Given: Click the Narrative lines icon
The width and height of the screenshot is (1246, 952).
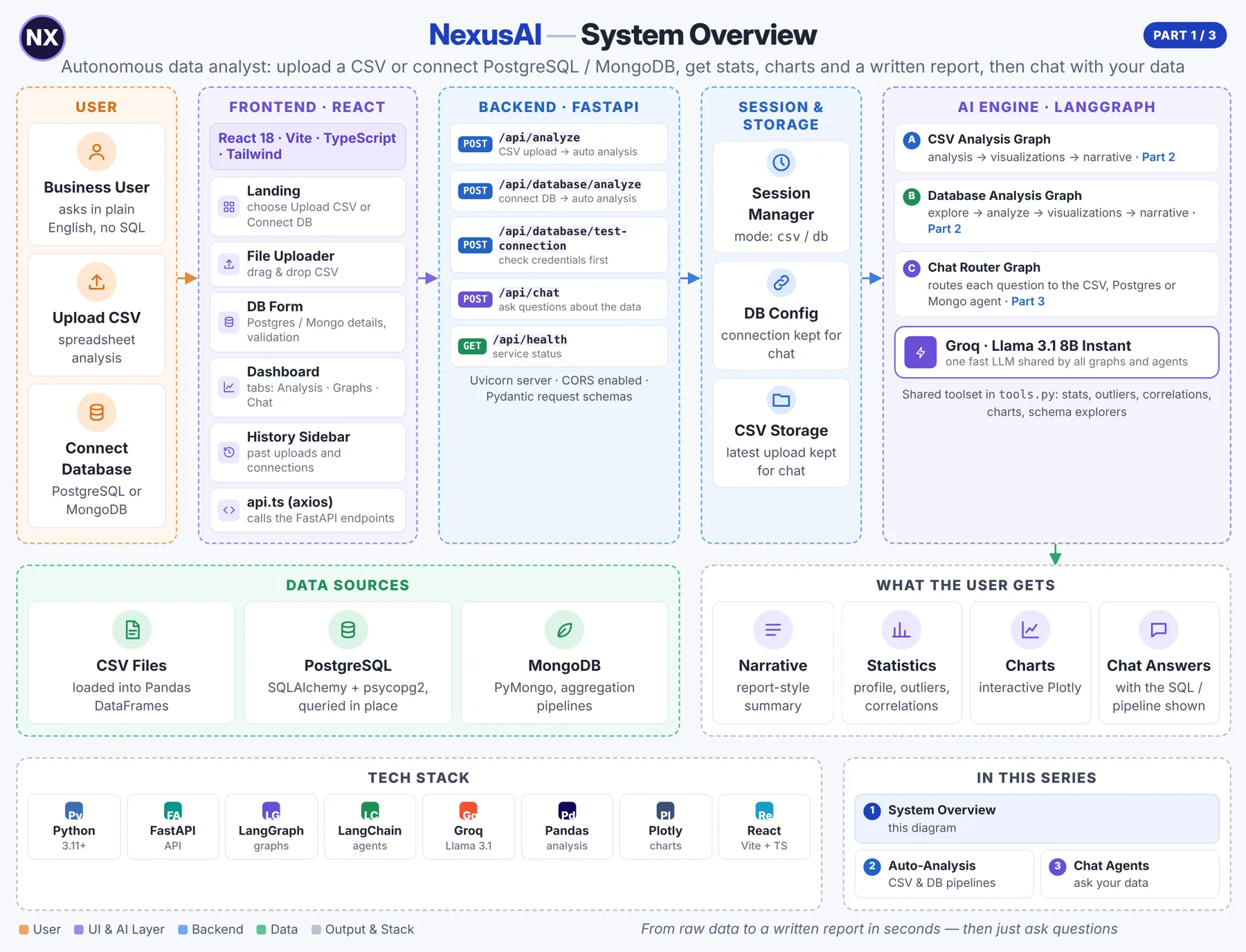Looking at the screenshot, I should click(773, 630).
